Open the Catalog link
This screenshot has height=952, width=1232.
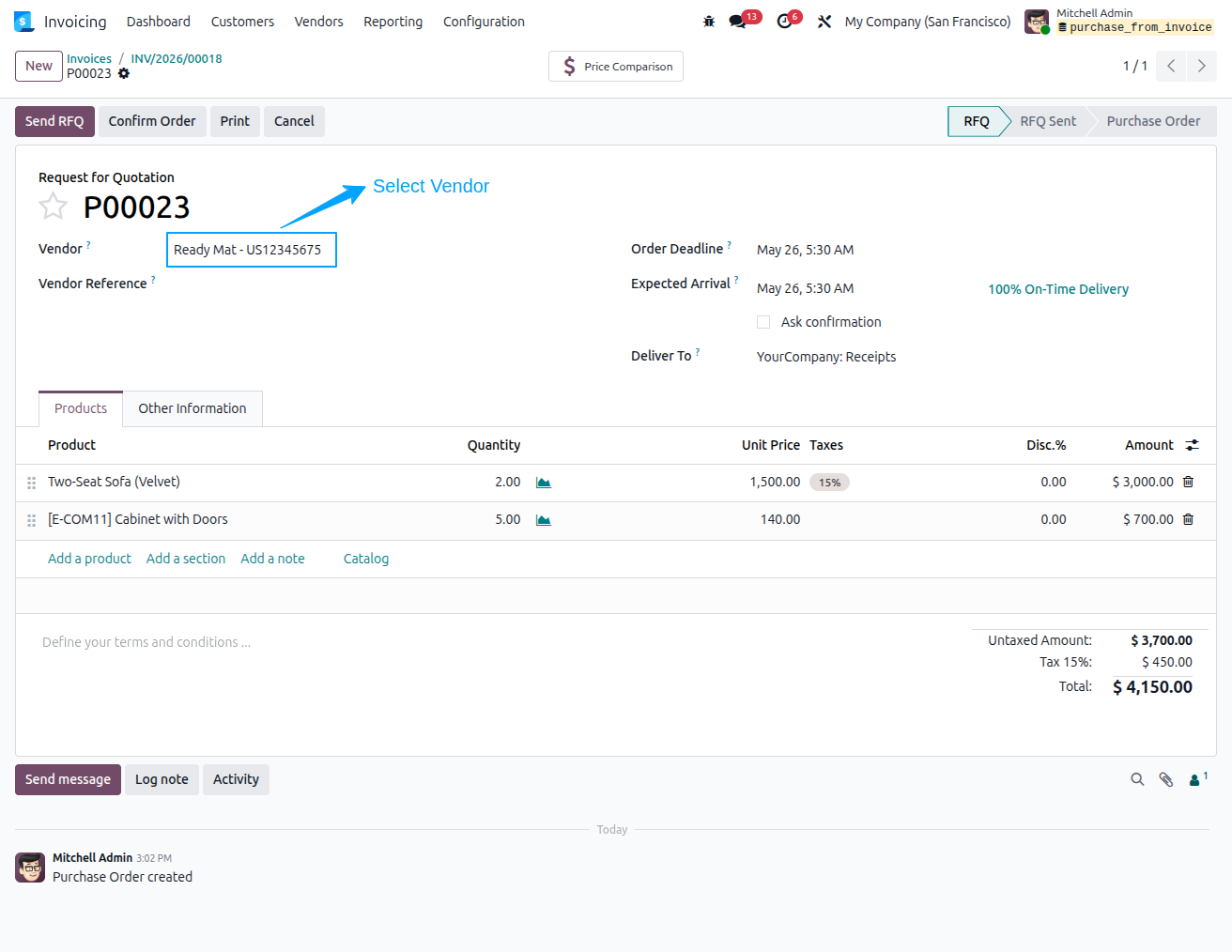(366, 559)
